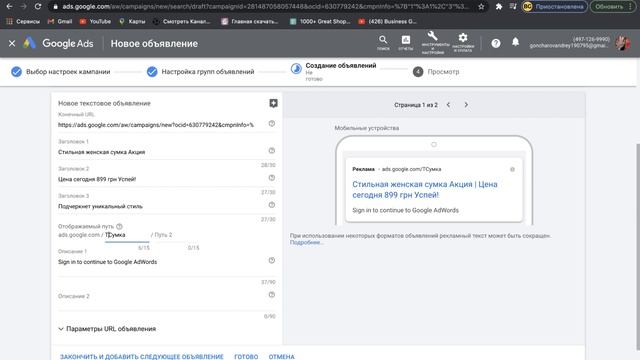Open the Подробнее link

tap(307, 242)
